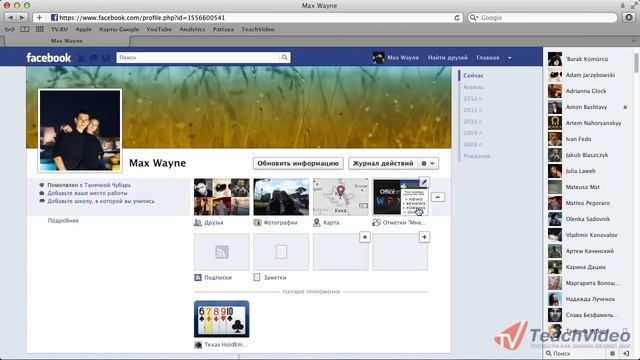
Task: Click Добавьте ваше место работы link
Action: pyautogui.click(x=87, y=193)
